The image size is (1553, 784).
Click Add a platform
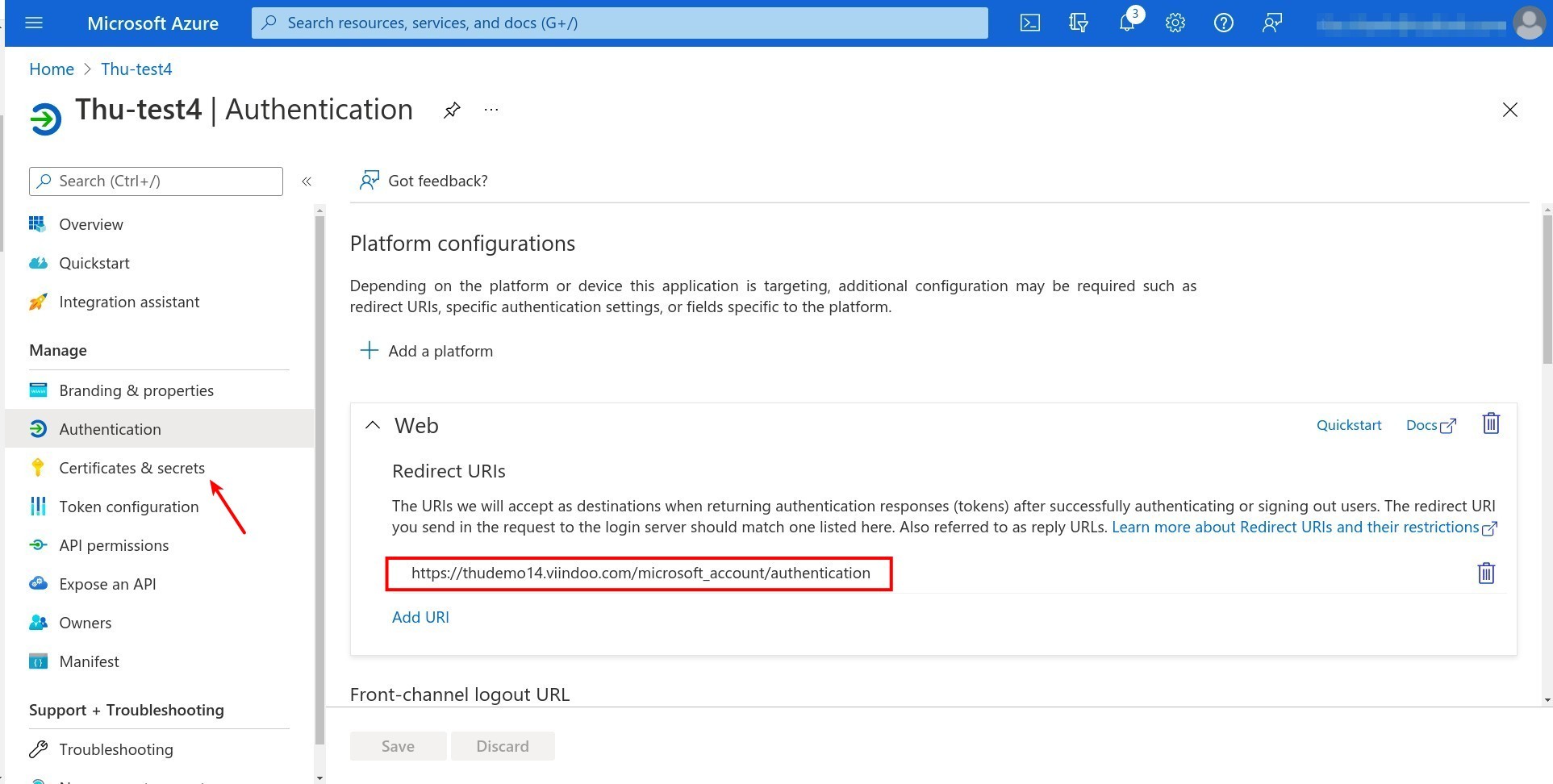[x=440, y=351]
